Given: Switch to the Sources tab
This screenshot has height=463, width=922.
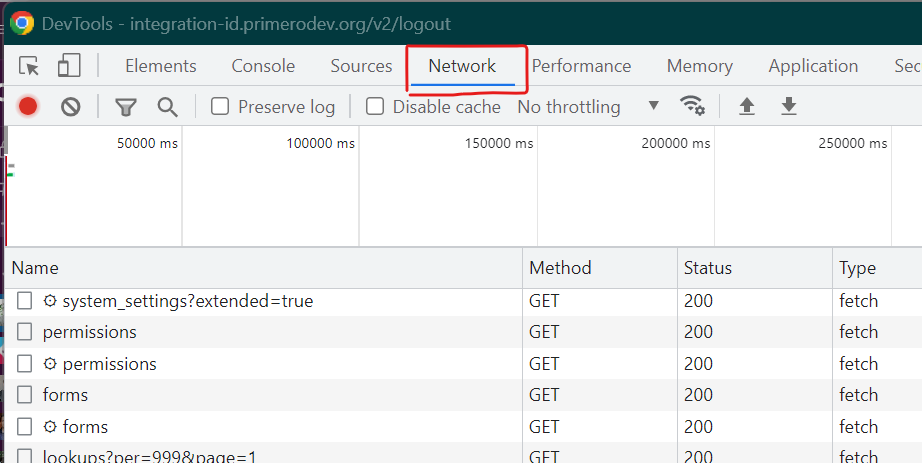Looking at the screenshot, I should point(361,66).
